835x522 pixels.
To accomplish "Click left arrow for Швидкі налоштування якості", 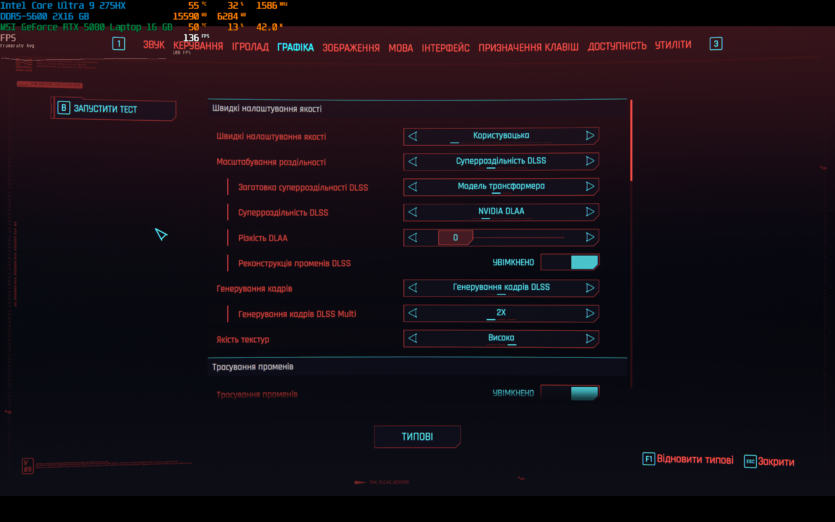I will [413, 136].
